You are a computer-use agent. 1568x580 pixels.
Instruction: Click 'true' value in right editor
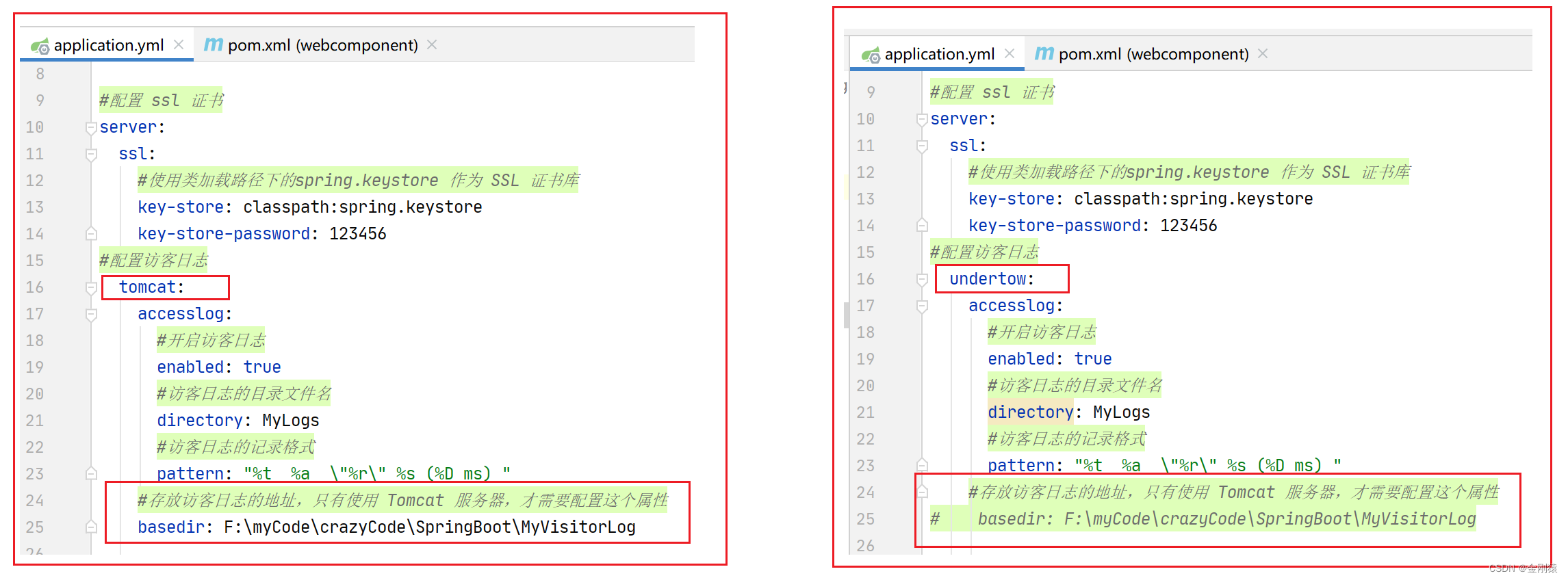coord(1093,359)
